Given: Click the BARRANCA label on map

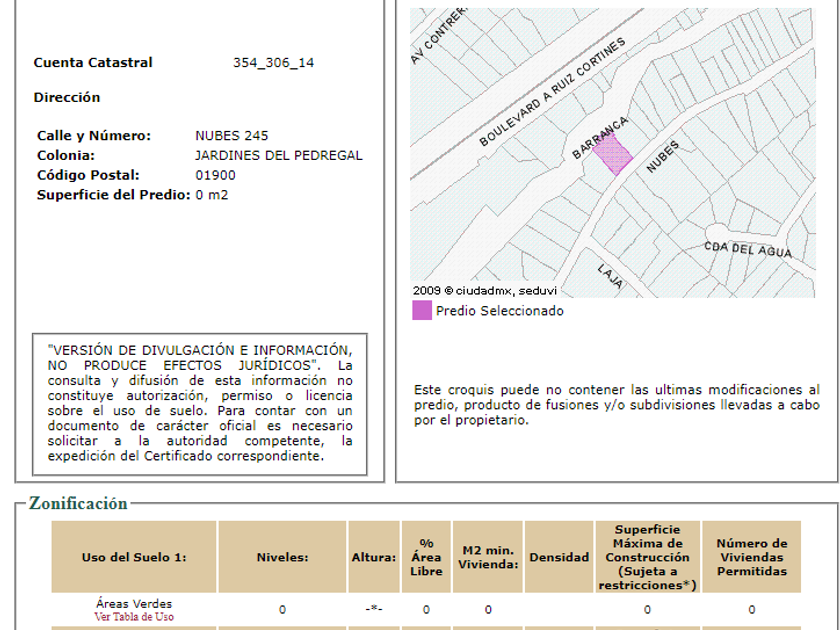Looking at the screenshot, I should pyautogui.click(x=600, y=138).
